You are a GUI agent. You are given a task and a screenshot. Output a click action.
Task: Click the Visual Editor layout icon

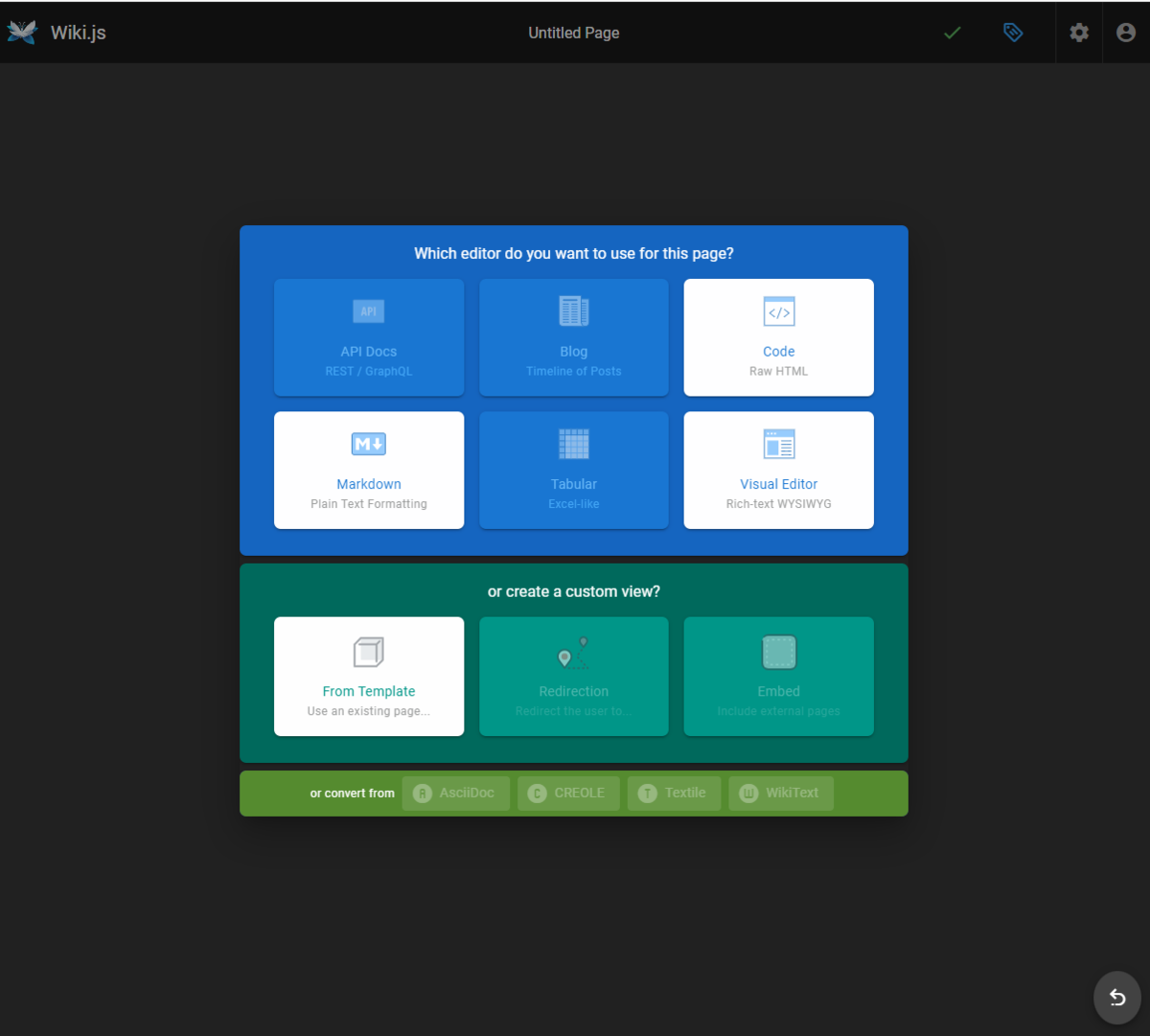[x=779, y=444]
